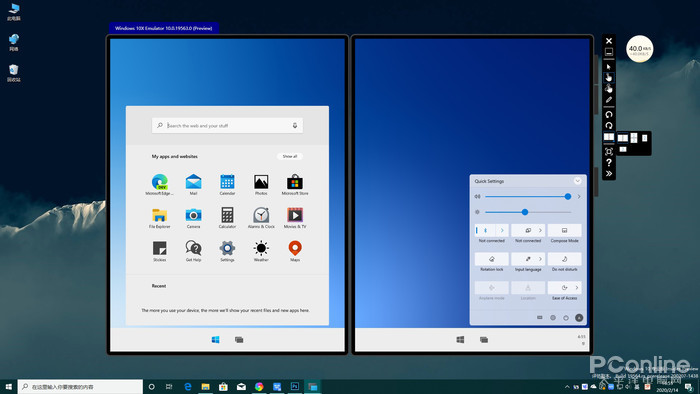This screenshot has width=700, height=394.
Task: Focus the web and stuff search box
Action: click(227, 125)
